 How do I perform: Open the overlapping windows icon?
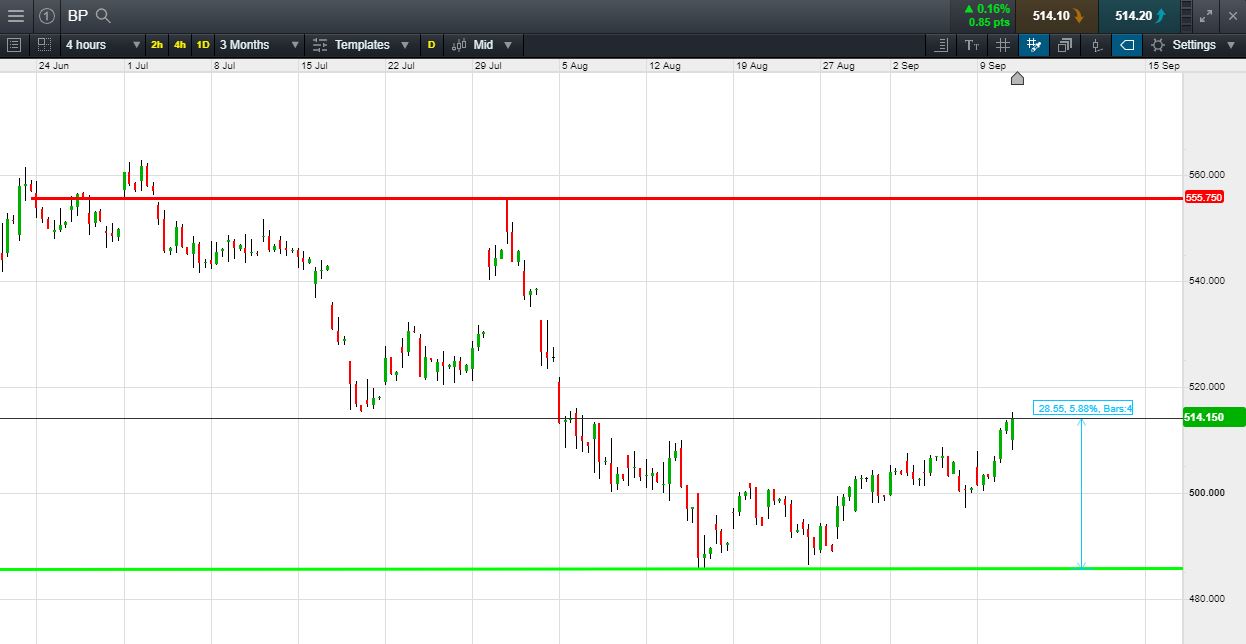pyautogui.click(x=1065, y=45)
